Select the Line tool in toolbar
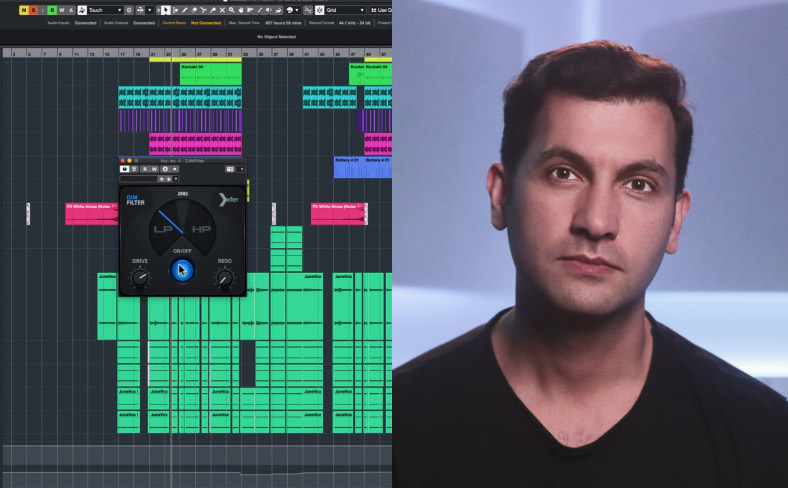The width and height of the screenshot is (788, 488). 260,10
